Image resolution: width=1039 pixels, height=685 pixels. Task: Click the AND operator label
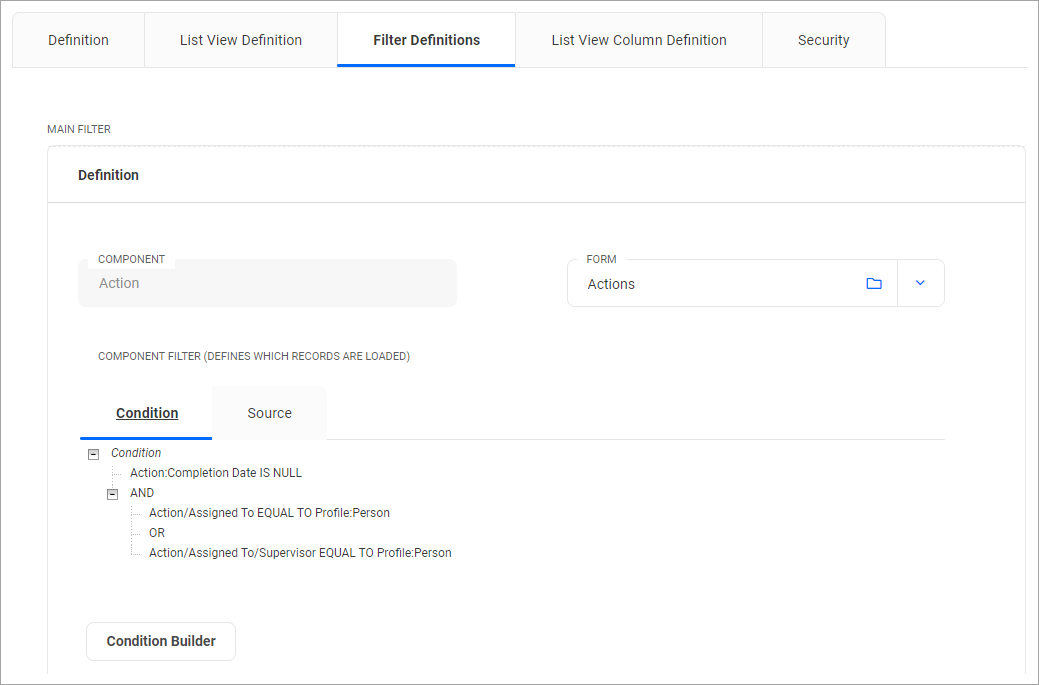pyautogui.click(x=142, y=493)
